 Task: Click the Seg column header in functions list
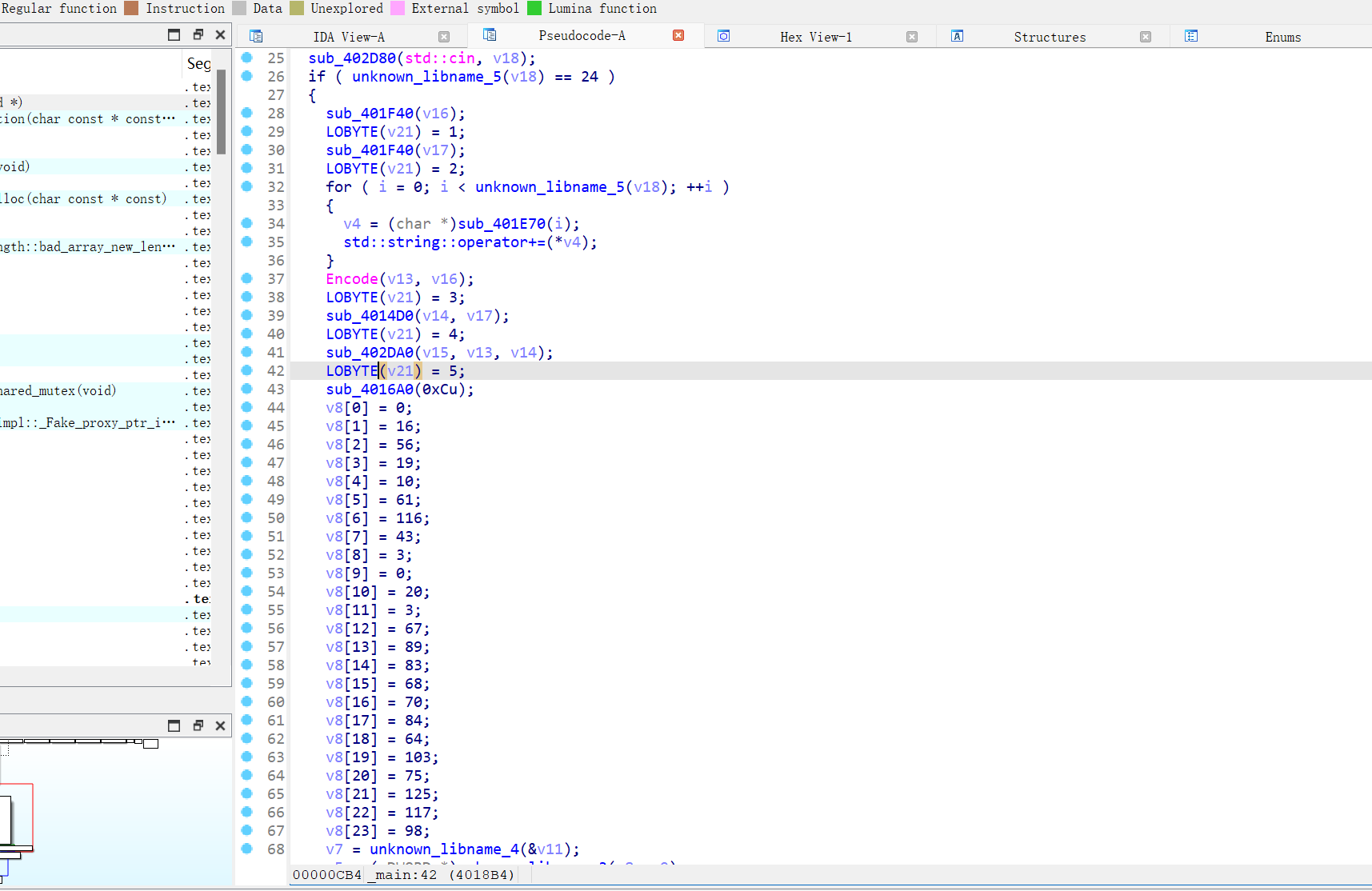tap(198, 63)
